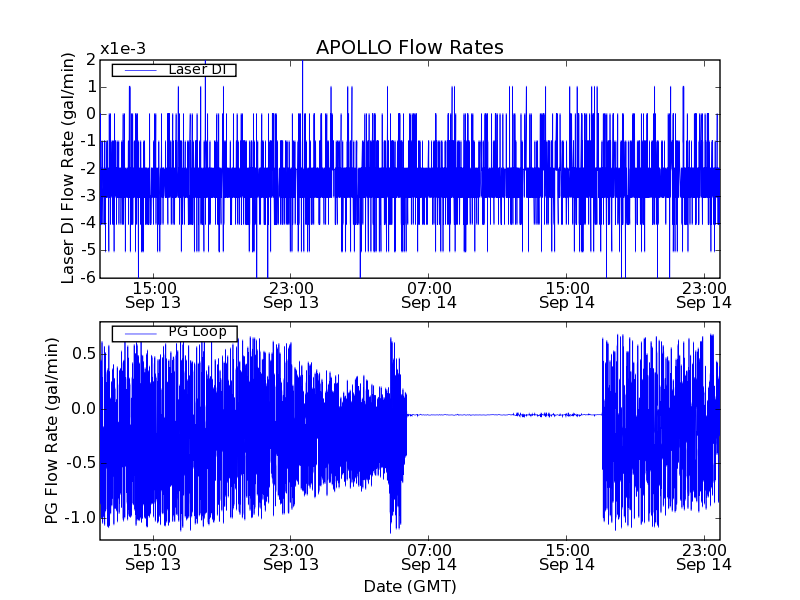This screenshot has width=800, height=600.
Task: Click the bottom chart's 0.5 y-axis tick
Action: (84, 354)
